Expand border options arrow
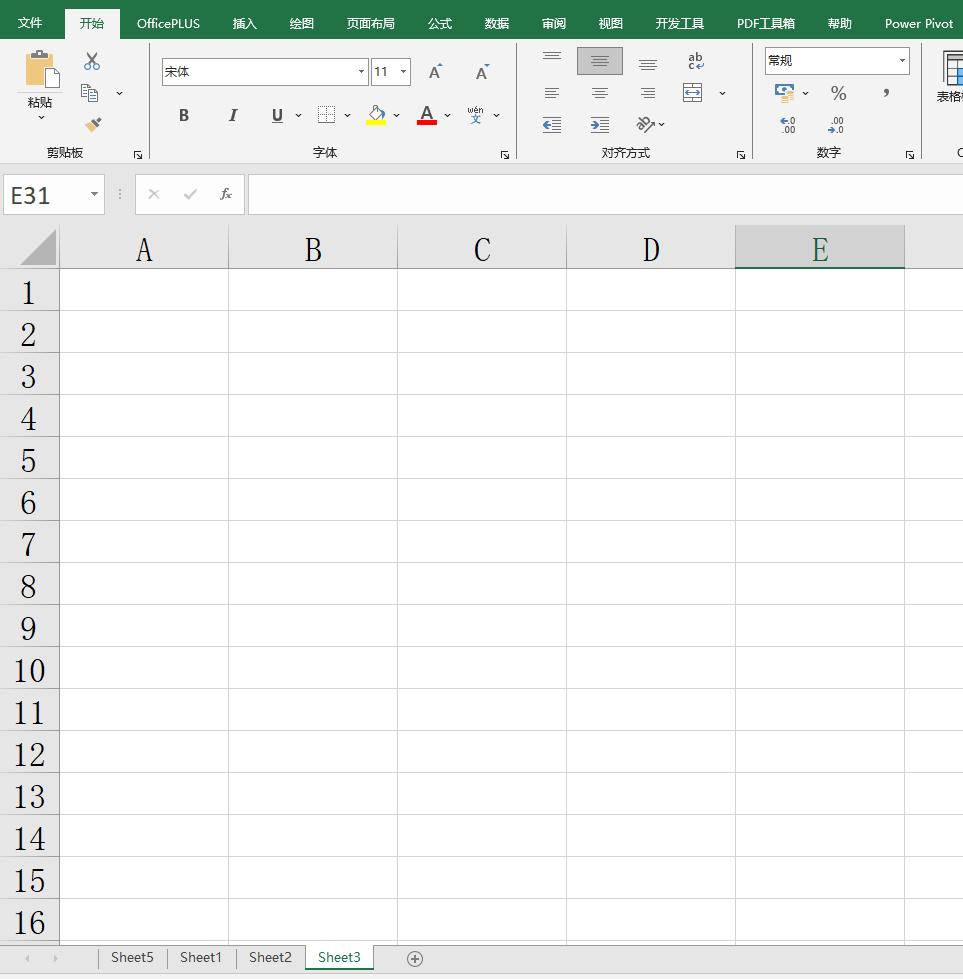This screenshot has height=979, width=963. click(347, 116)
